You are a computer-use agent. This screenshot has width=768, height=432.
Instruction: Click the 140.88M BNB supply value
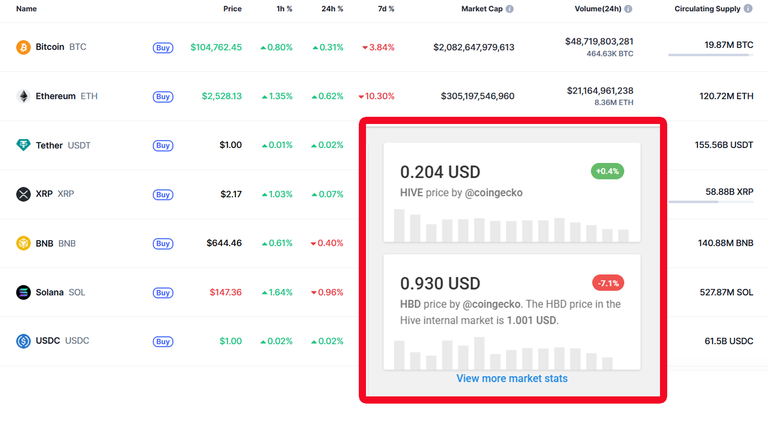(x=725, y=243)
